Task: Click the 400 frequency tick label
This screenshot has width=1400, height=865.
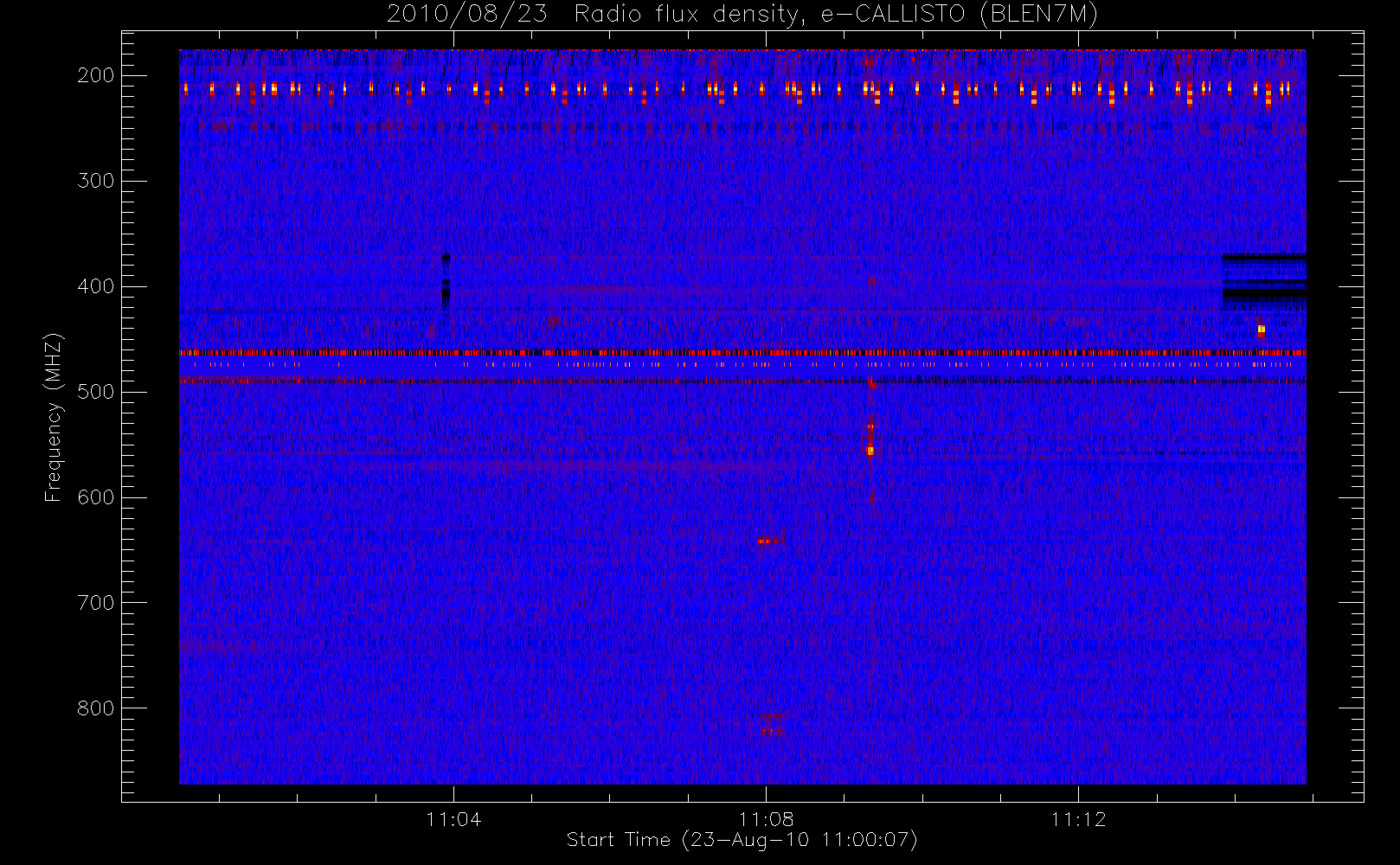Action: 96,286
